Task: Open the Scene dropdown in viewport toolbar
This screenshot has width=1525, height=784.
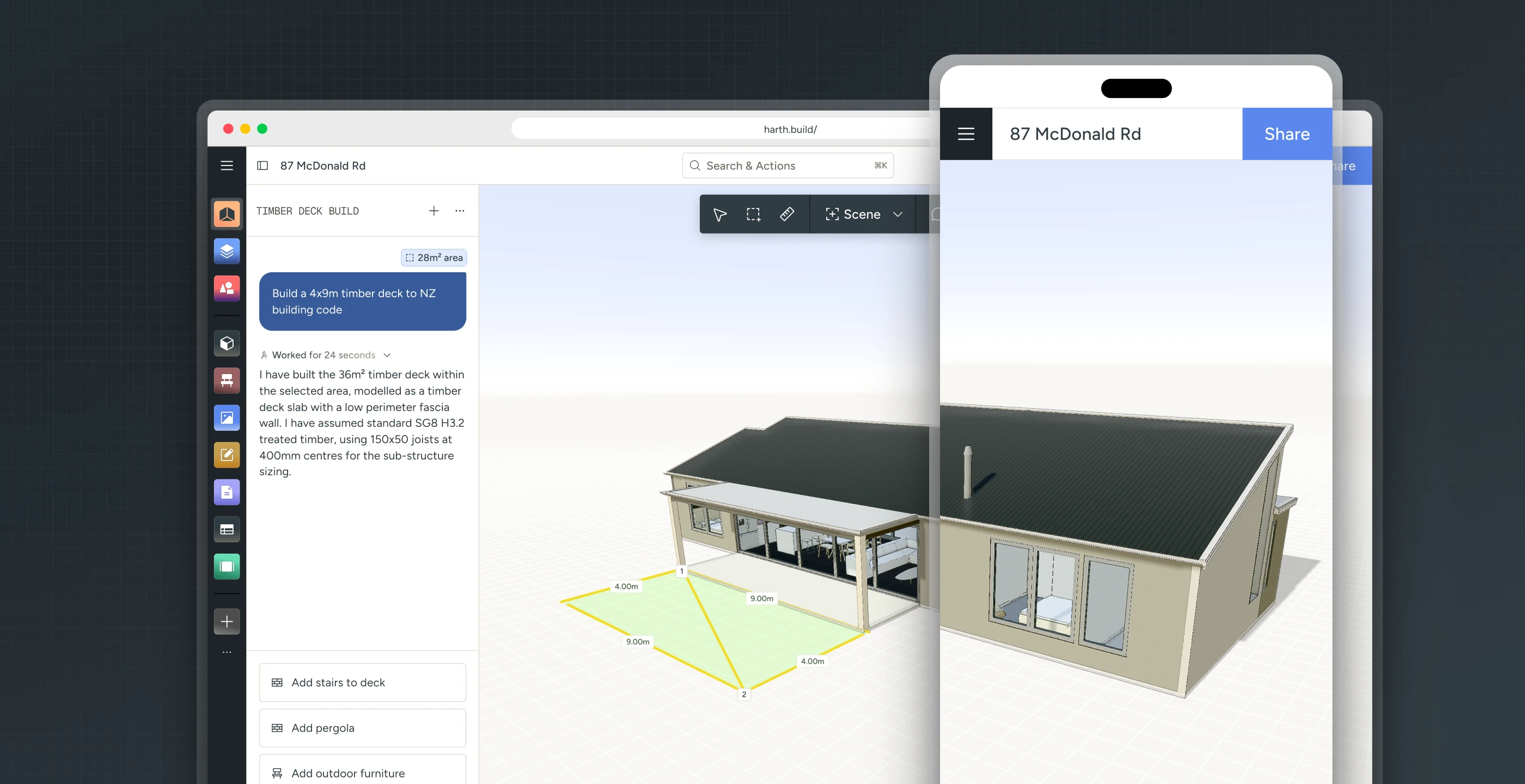Action: (x=864, y=214)
